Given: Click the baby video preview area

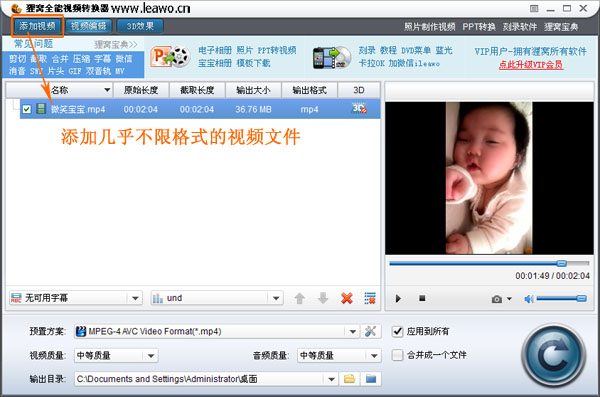Looking at the screenshot, I should pos(489,178).
